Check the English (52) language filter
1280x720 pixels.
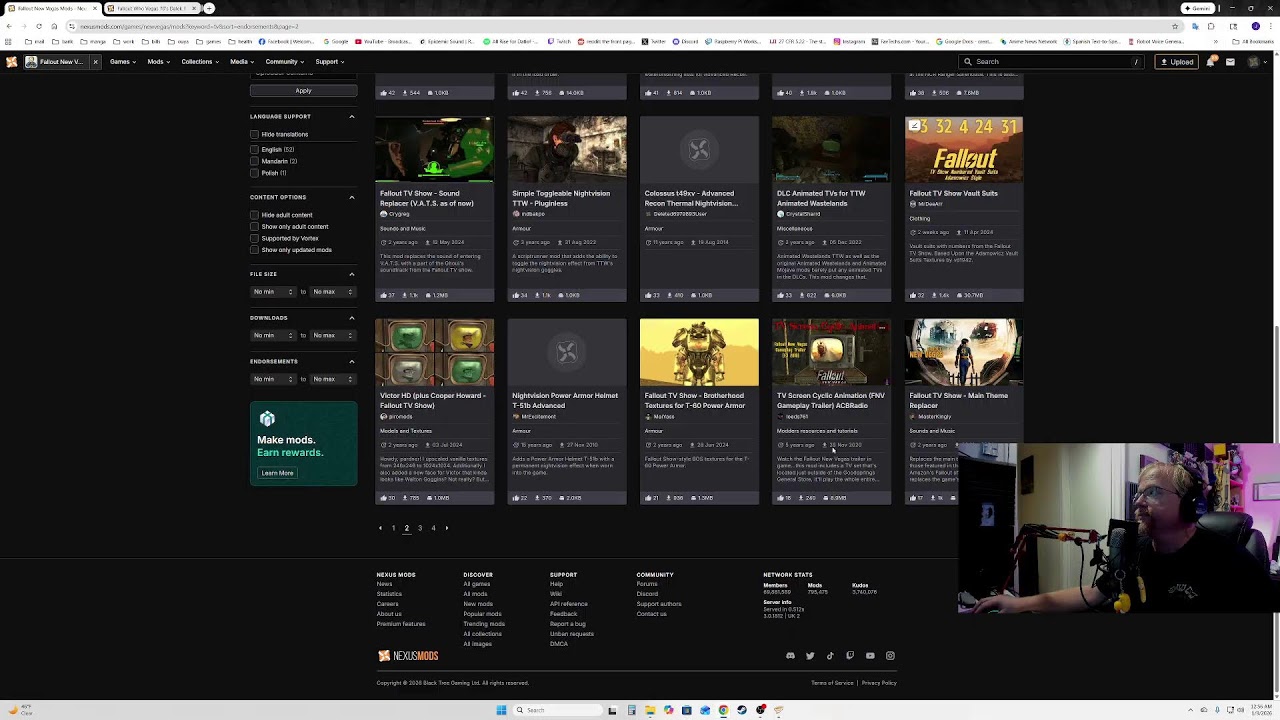pyautogui.click(x=255, y=149)
